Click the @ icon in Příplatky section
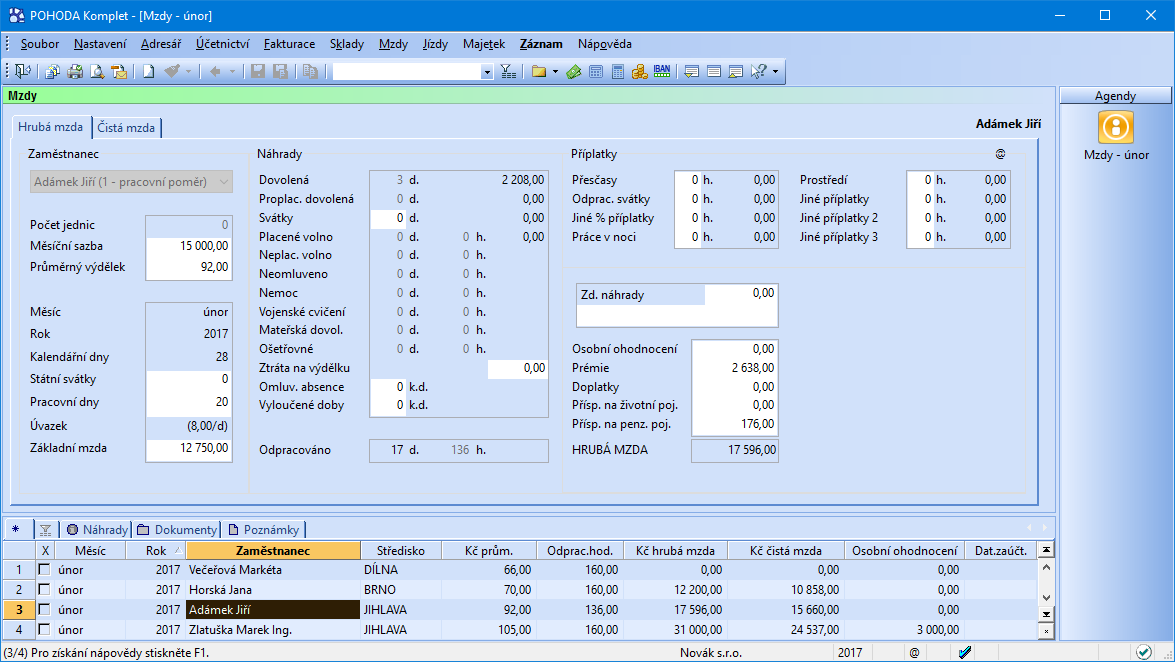Viewport: 1175px width, 662px height. point(1000,154)
